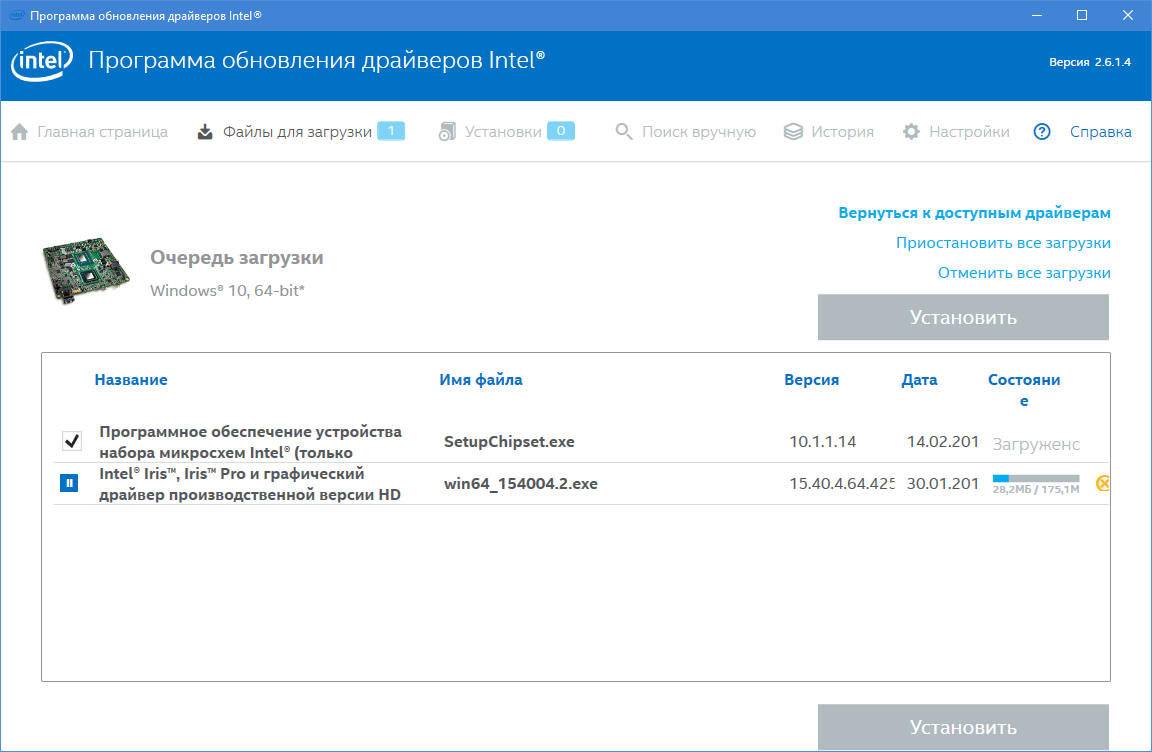
Task: Open the История tab
Action: pyautogui.click(x=843, y=131)
